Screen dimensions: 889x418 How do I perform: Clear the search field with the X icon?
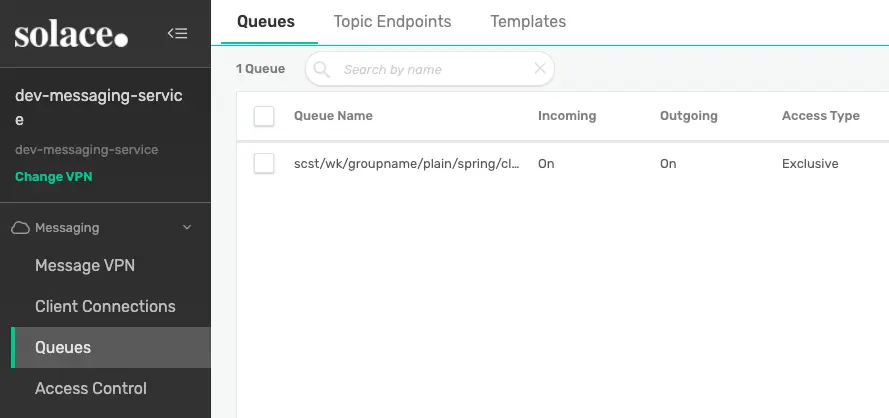540,69
